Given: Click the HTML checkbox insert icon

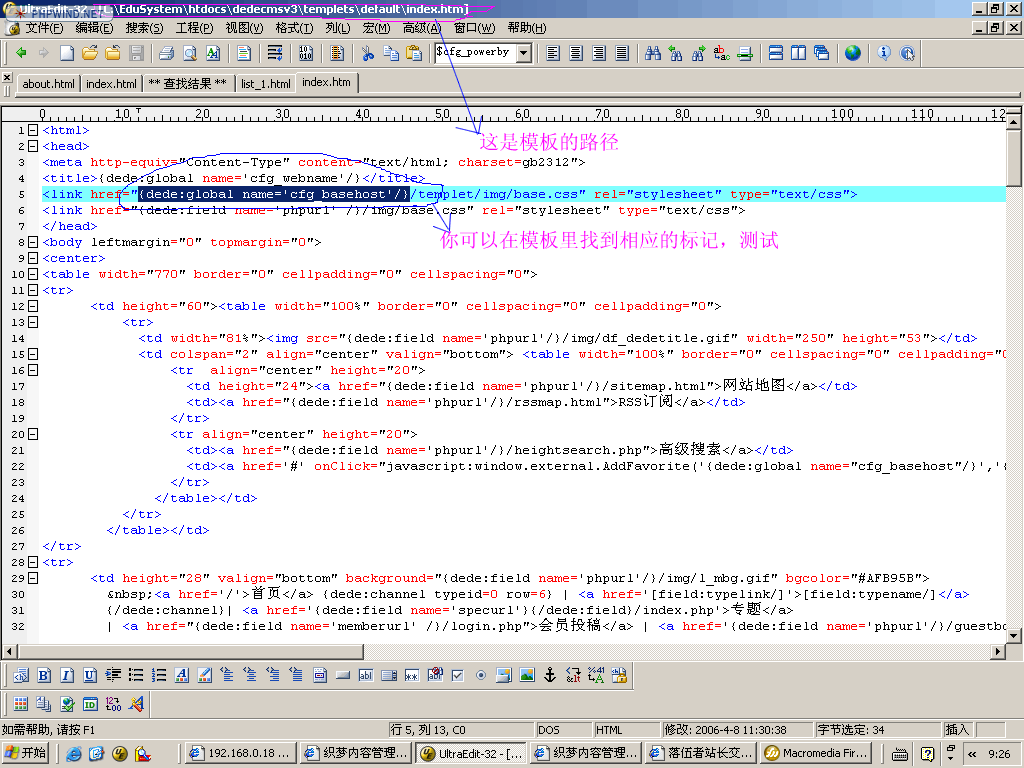Looking at the screenshot, I should (x=458, y=676).
